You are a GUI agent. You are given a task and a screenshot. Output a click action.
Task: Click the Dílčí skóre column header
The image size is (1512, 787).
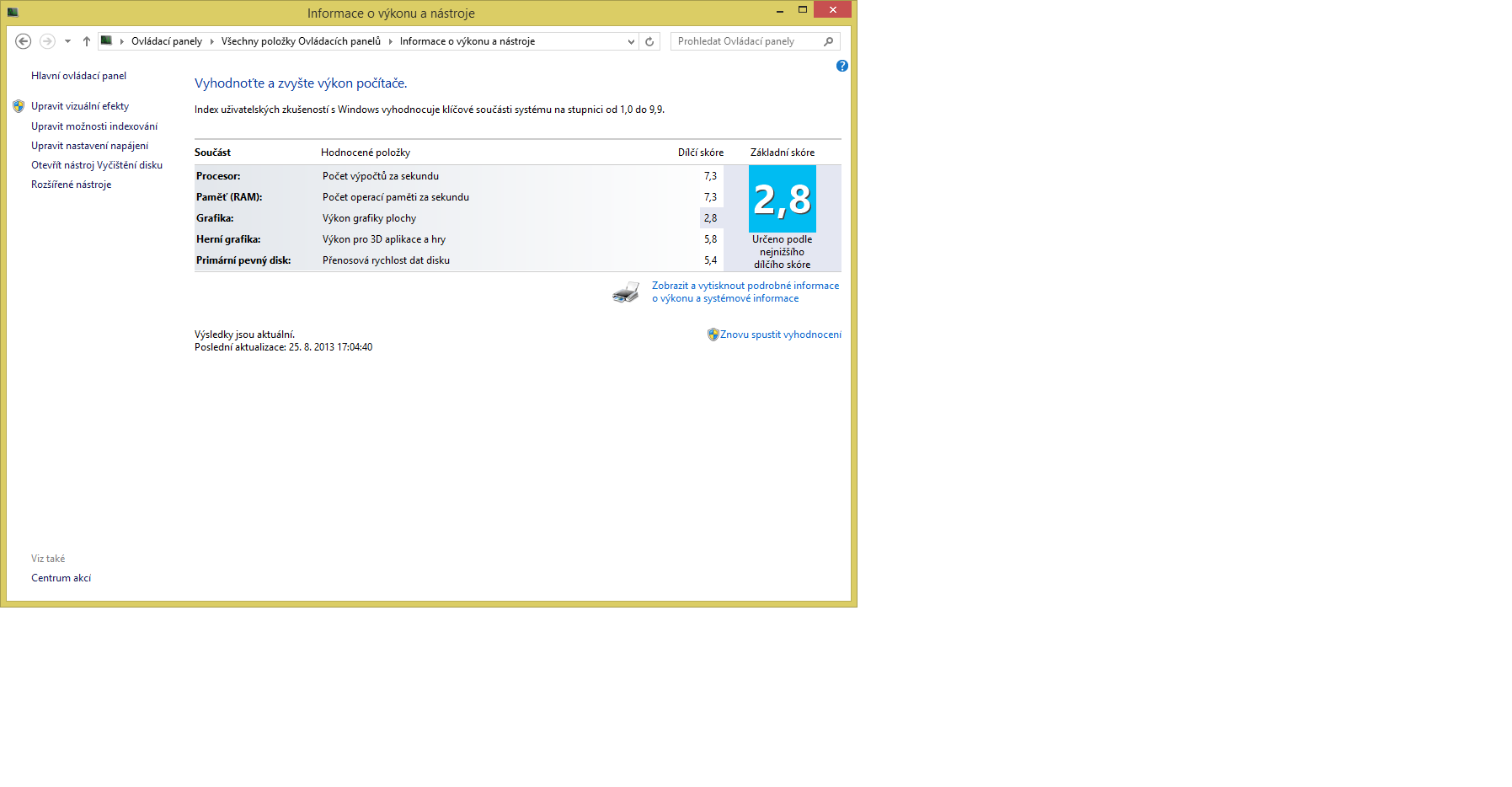pos(701,153)
